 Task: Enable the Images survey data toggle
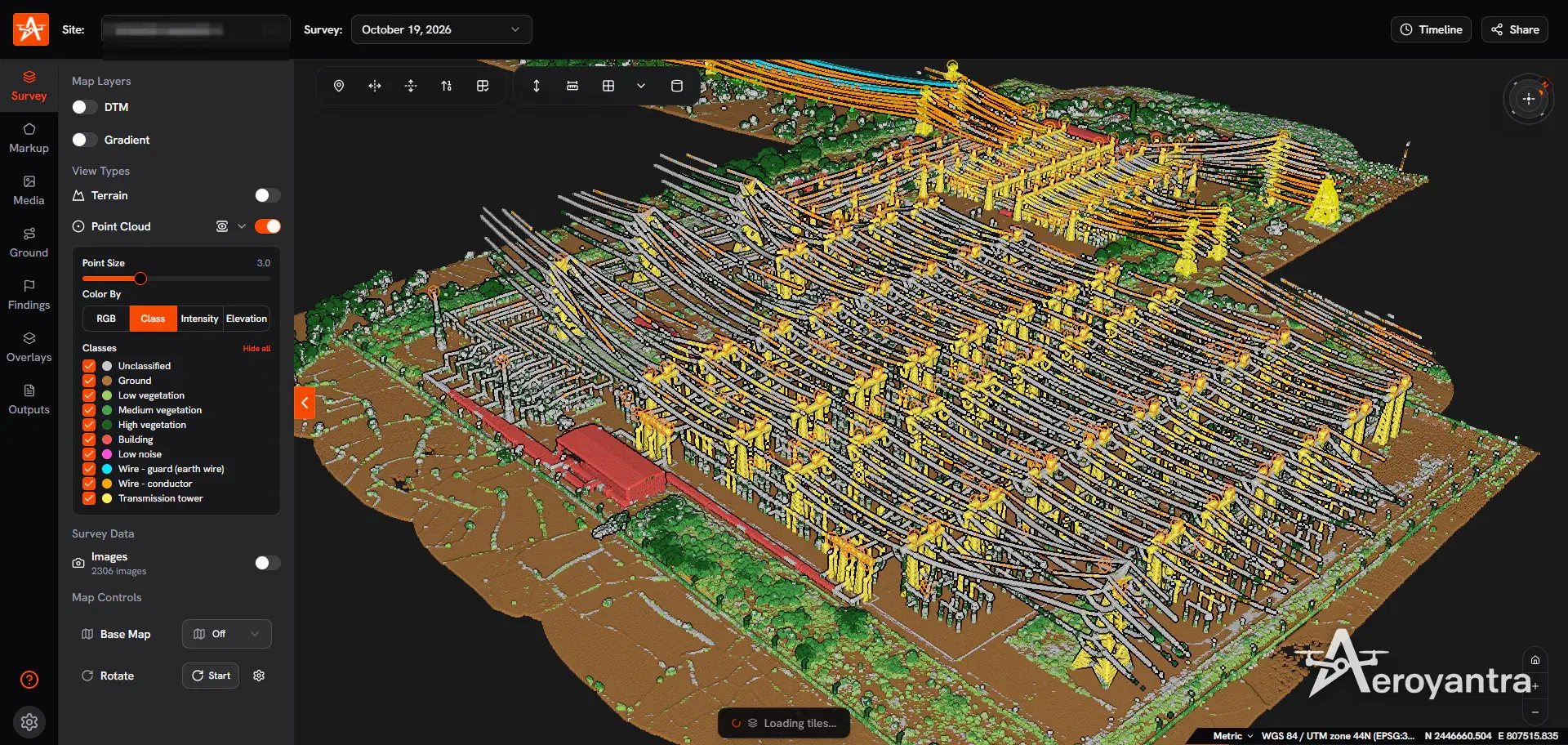click(x=267, y=563)
